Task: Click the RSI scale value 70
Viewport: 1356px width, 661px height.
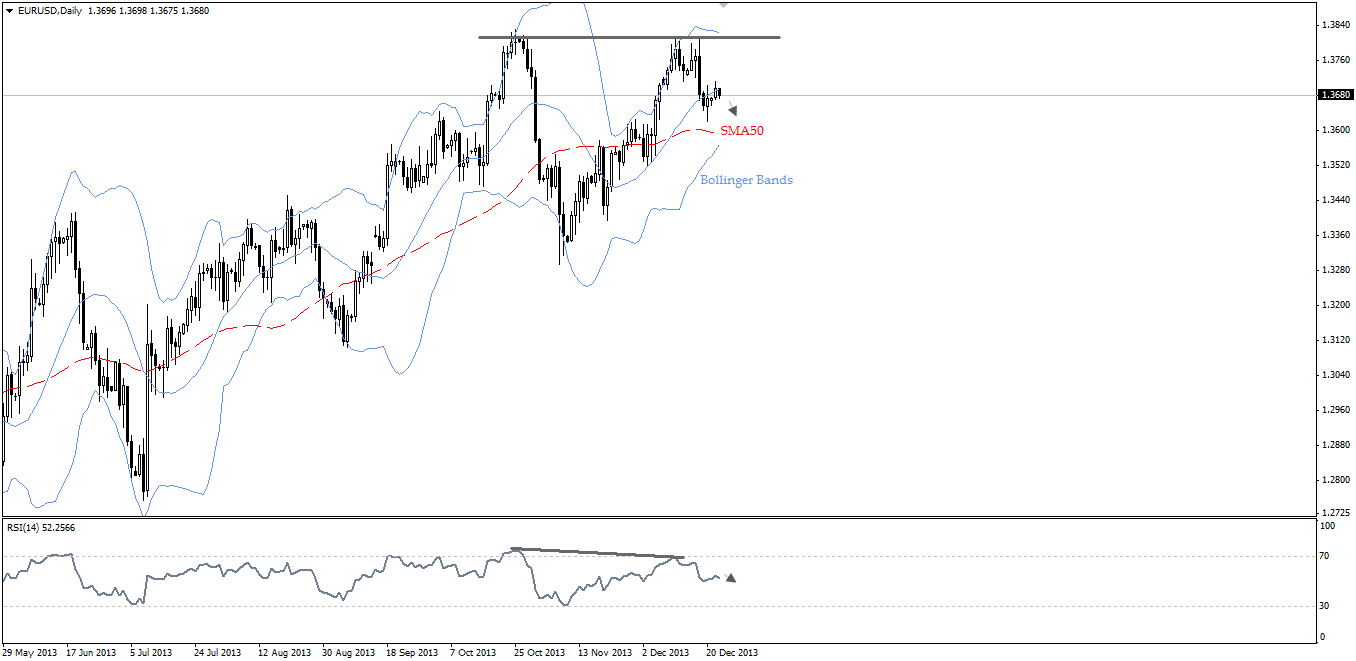Action: [x=1326, y=556]
